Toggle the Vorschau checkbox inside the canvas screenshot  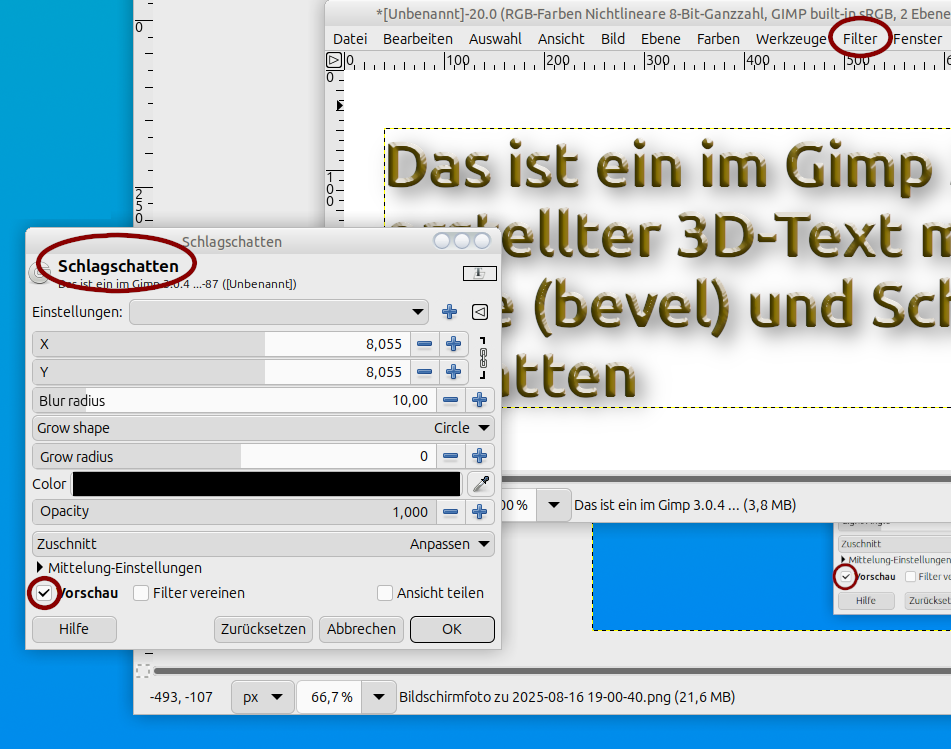pos(845,576)
